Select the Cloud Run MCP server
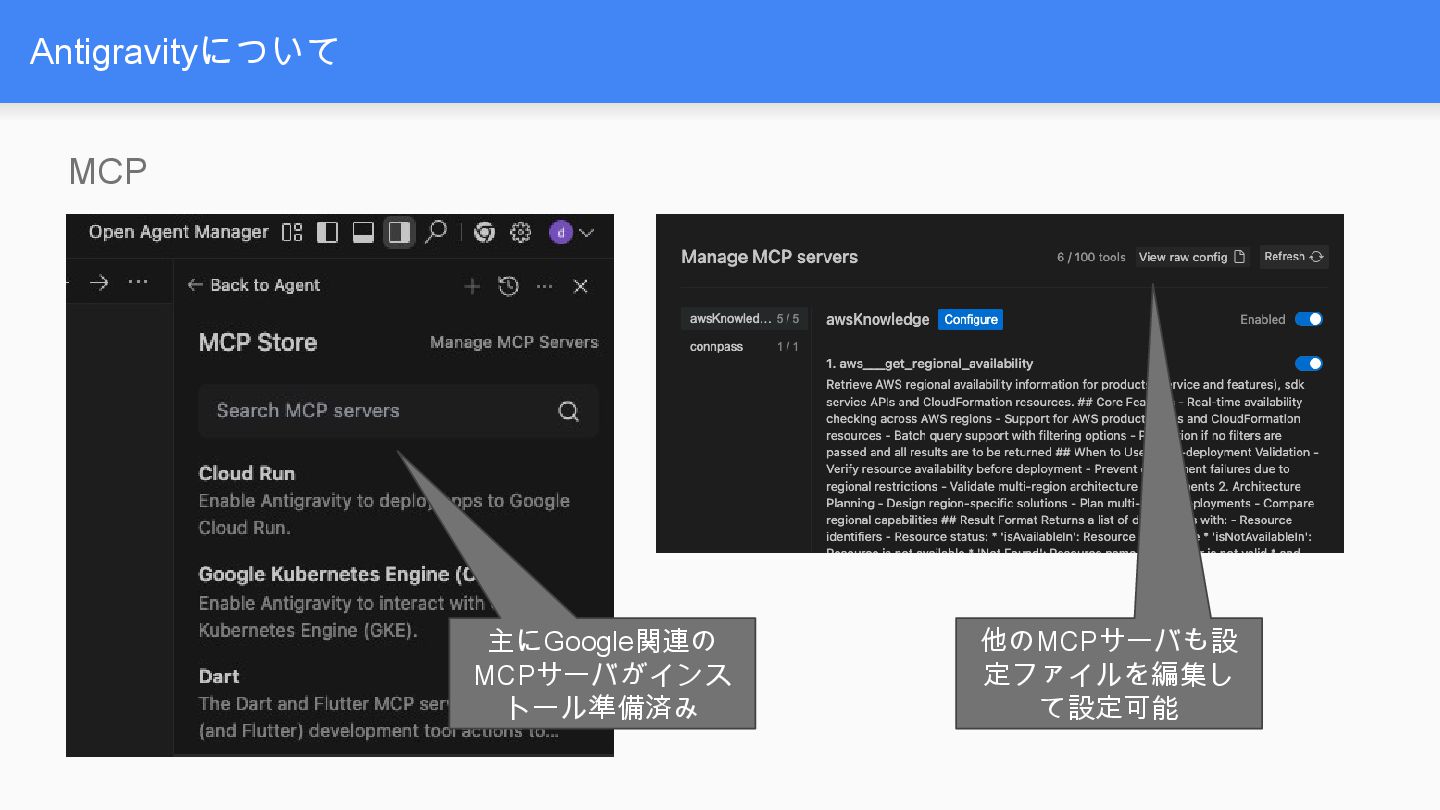 click(x=398, y=500)
